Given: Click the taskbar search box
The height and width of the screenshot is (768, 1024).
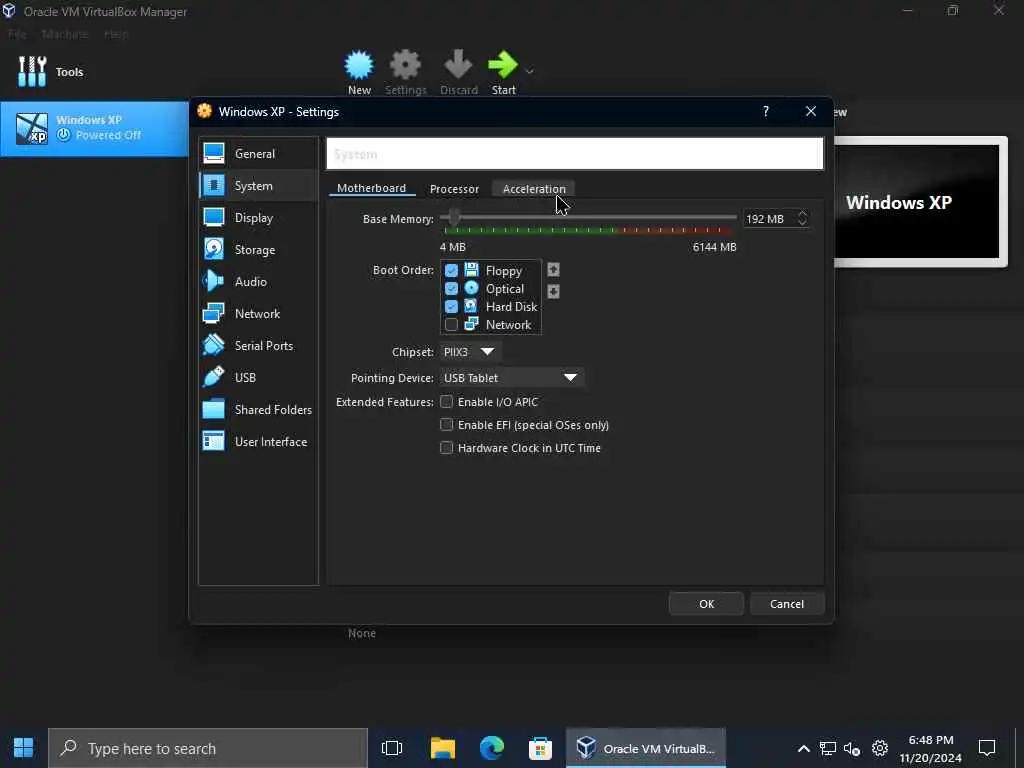Looking at the screenshot, I should (208, 748).
